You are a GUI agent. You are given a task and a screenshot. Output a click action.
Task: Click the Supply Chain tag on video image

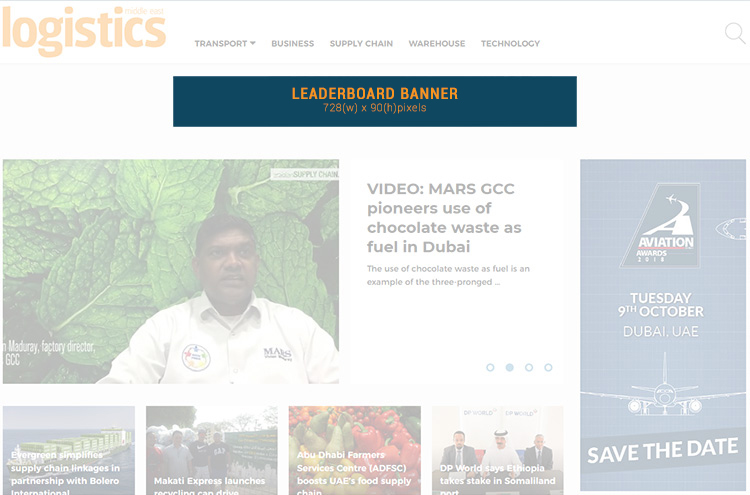click(305, 175)
